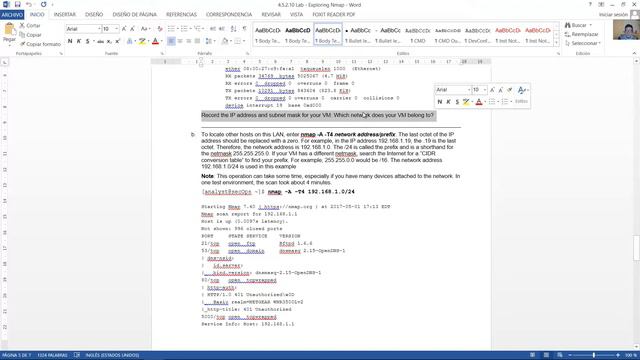Activate Copiar formato painter
The height and width of the screenshot is (360, 640).
[x=40, y=44]
